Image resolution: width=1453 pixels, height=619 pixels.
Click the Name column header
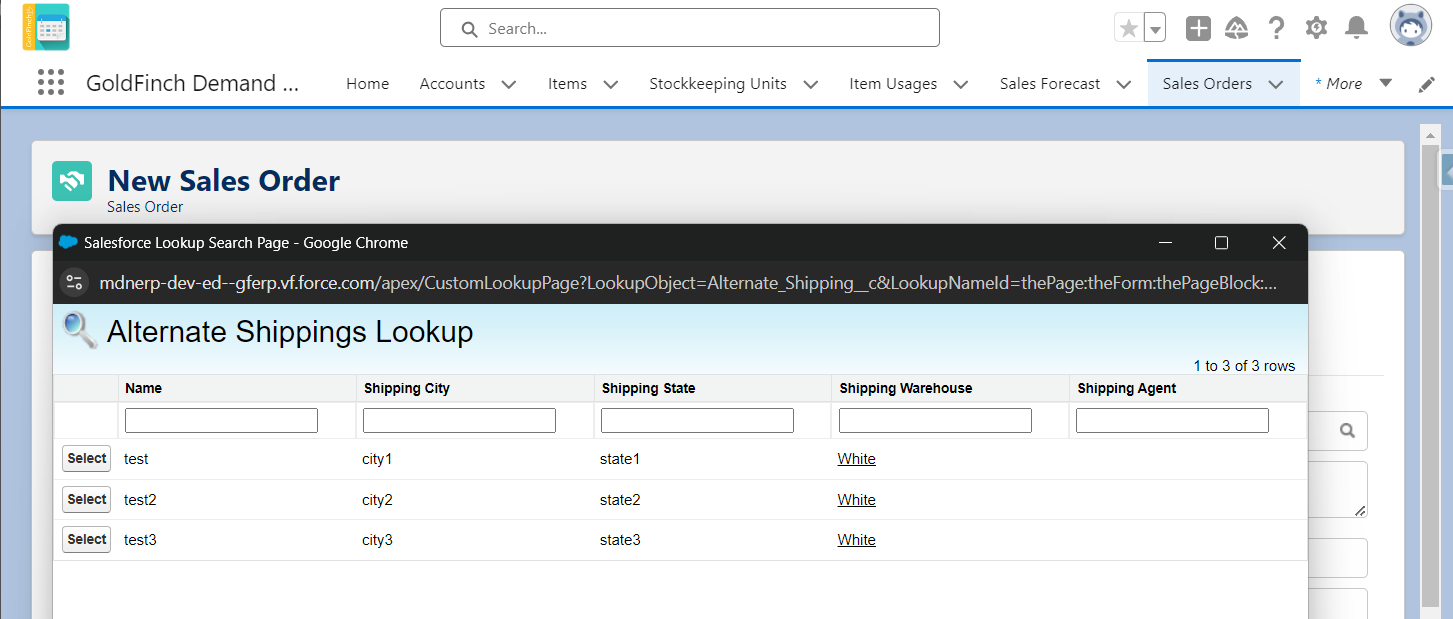pyautogui.click(x=144, y=388)
